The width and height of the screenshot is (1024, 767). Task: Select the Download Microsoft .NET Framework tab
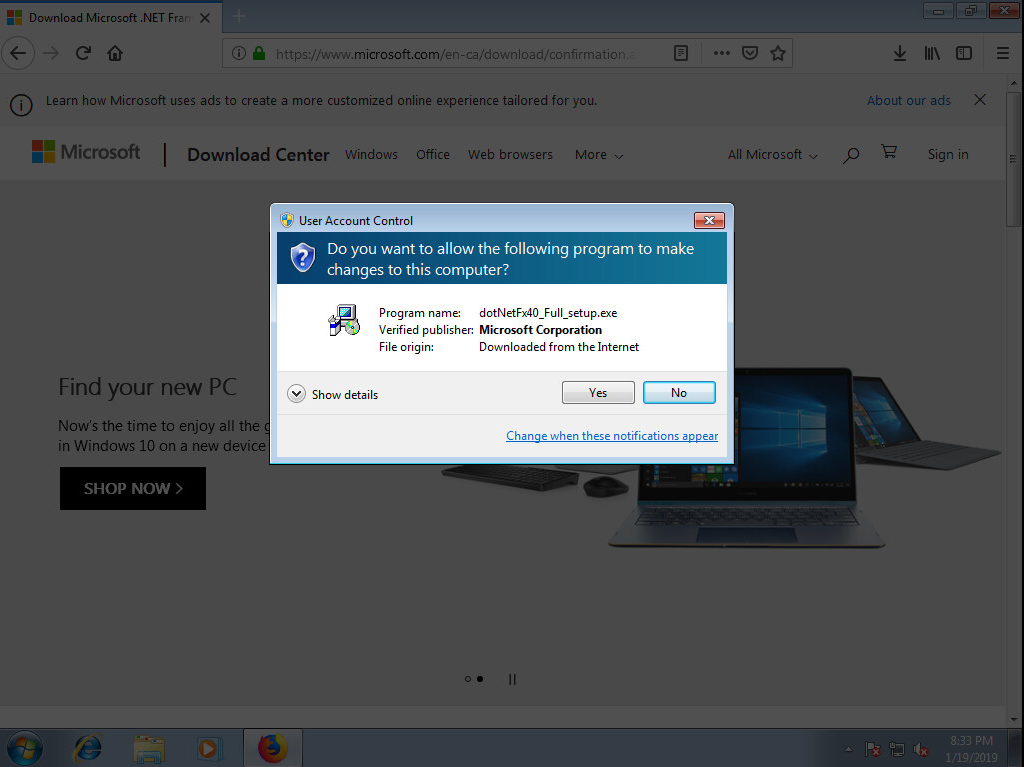point(111,18)
